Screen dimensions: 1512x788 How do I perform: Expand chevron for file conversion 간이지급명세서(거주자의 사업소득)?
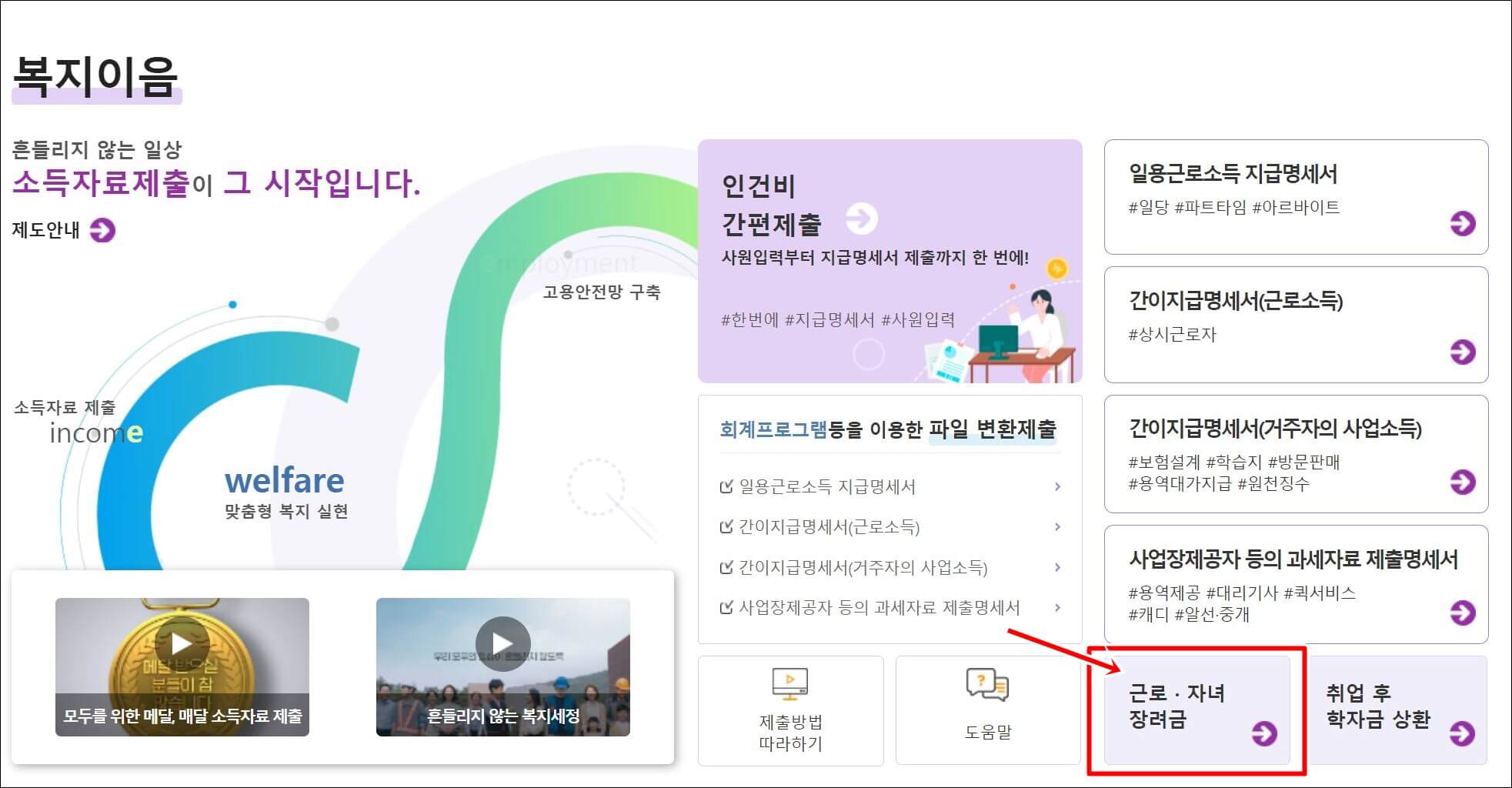click(1057, 568)
